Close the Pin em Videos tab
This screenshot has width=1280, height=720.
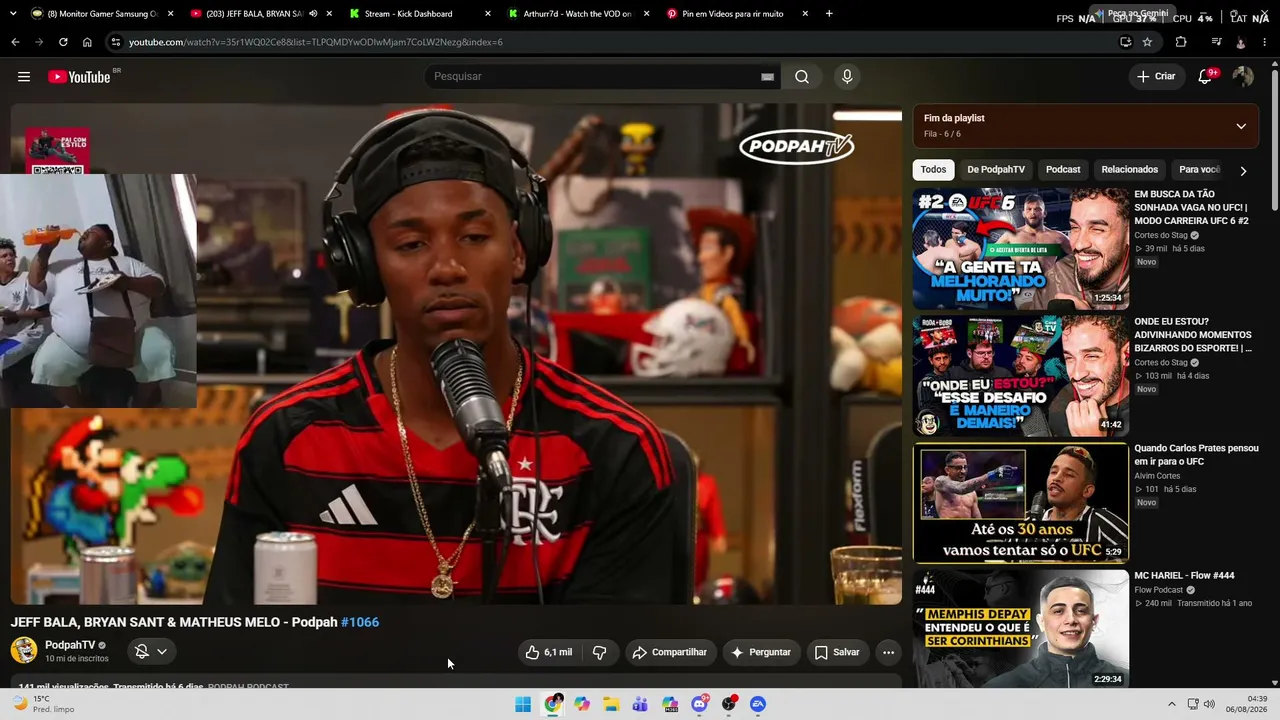coord(804,14)
